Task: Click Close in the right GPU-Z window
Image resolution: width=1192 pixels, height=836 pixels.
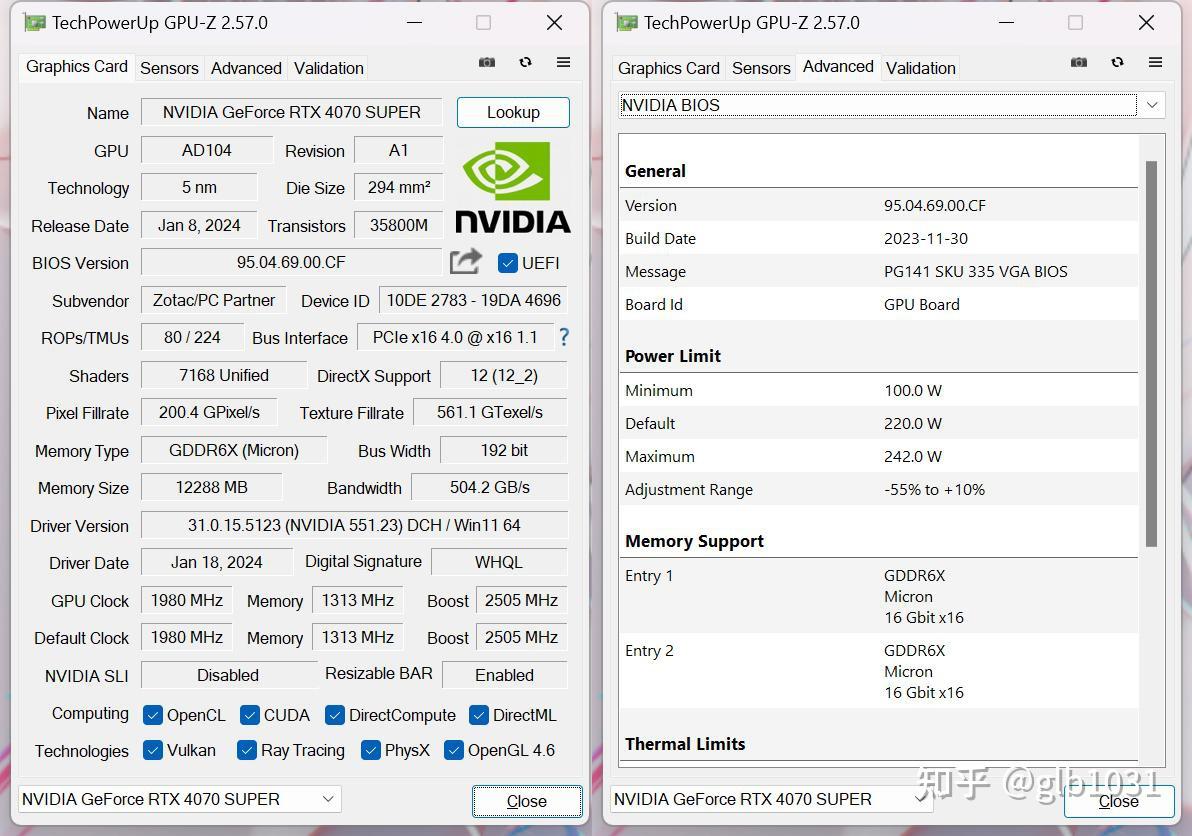Action: 1119,801
